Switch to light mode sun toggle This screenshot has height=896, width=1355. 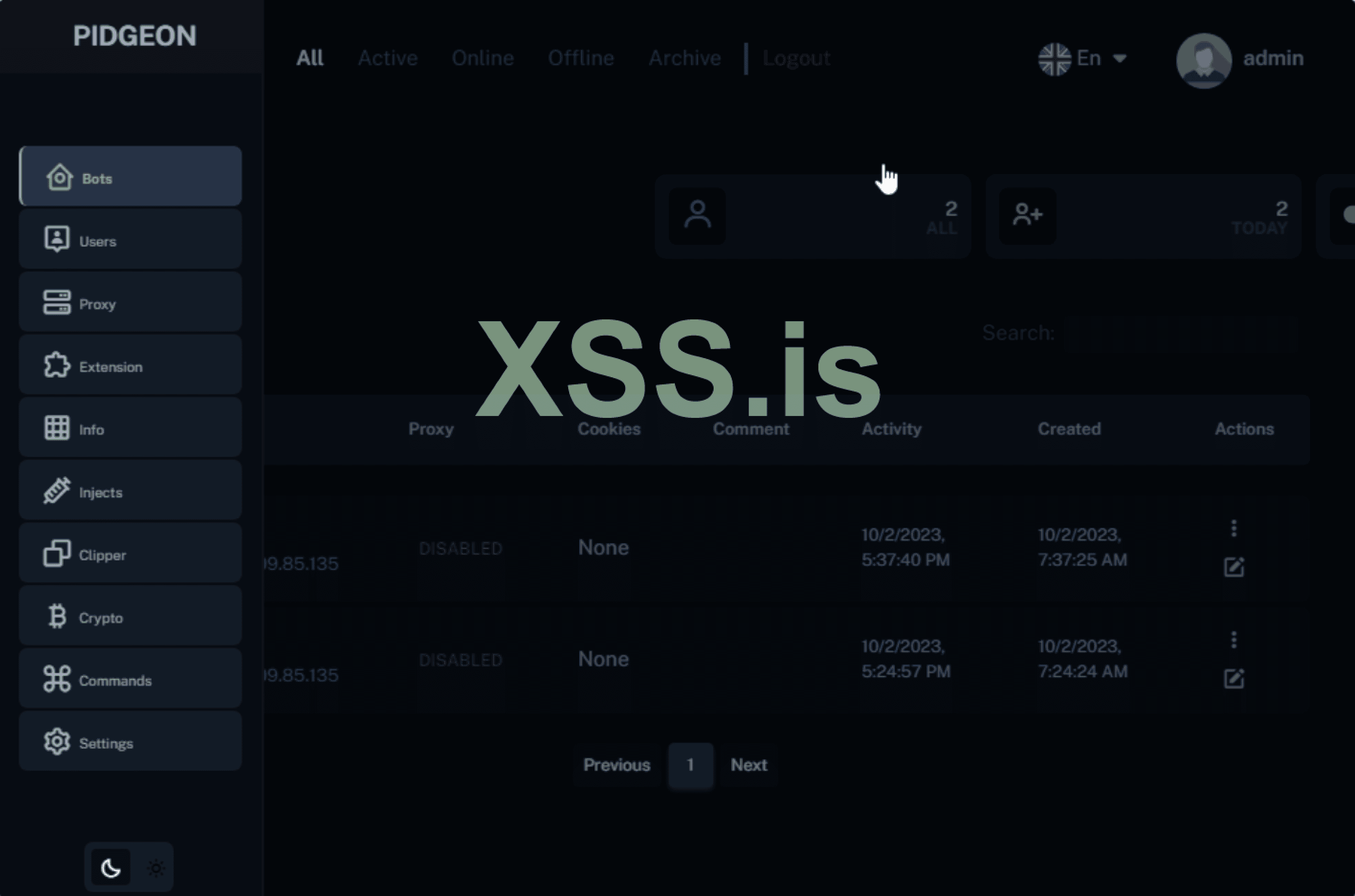(x=156, y=868)
